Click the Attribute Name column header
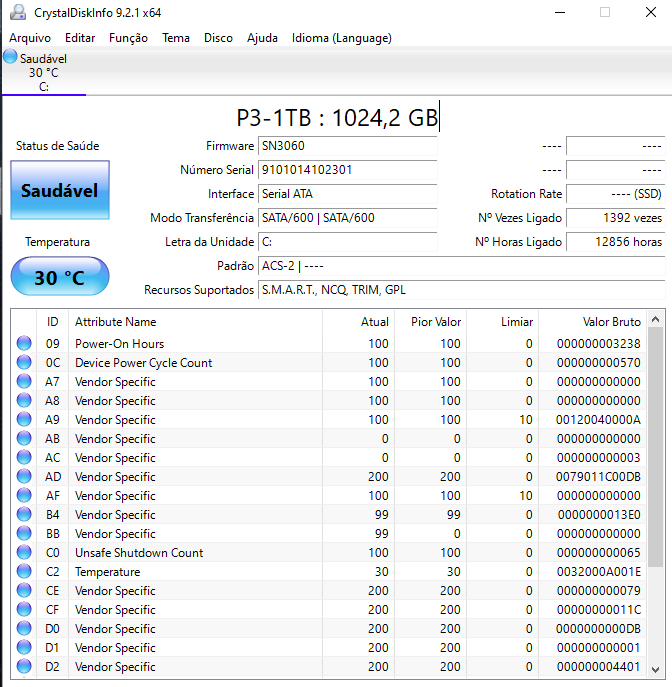The height and width of the screenshot is (687, 672). 195,322
